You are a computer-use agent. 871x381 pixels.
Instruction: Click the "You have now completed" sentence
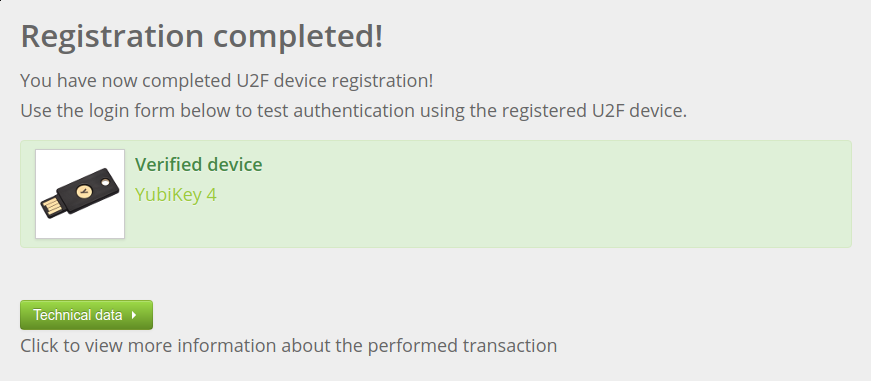[x=227, y=81]
